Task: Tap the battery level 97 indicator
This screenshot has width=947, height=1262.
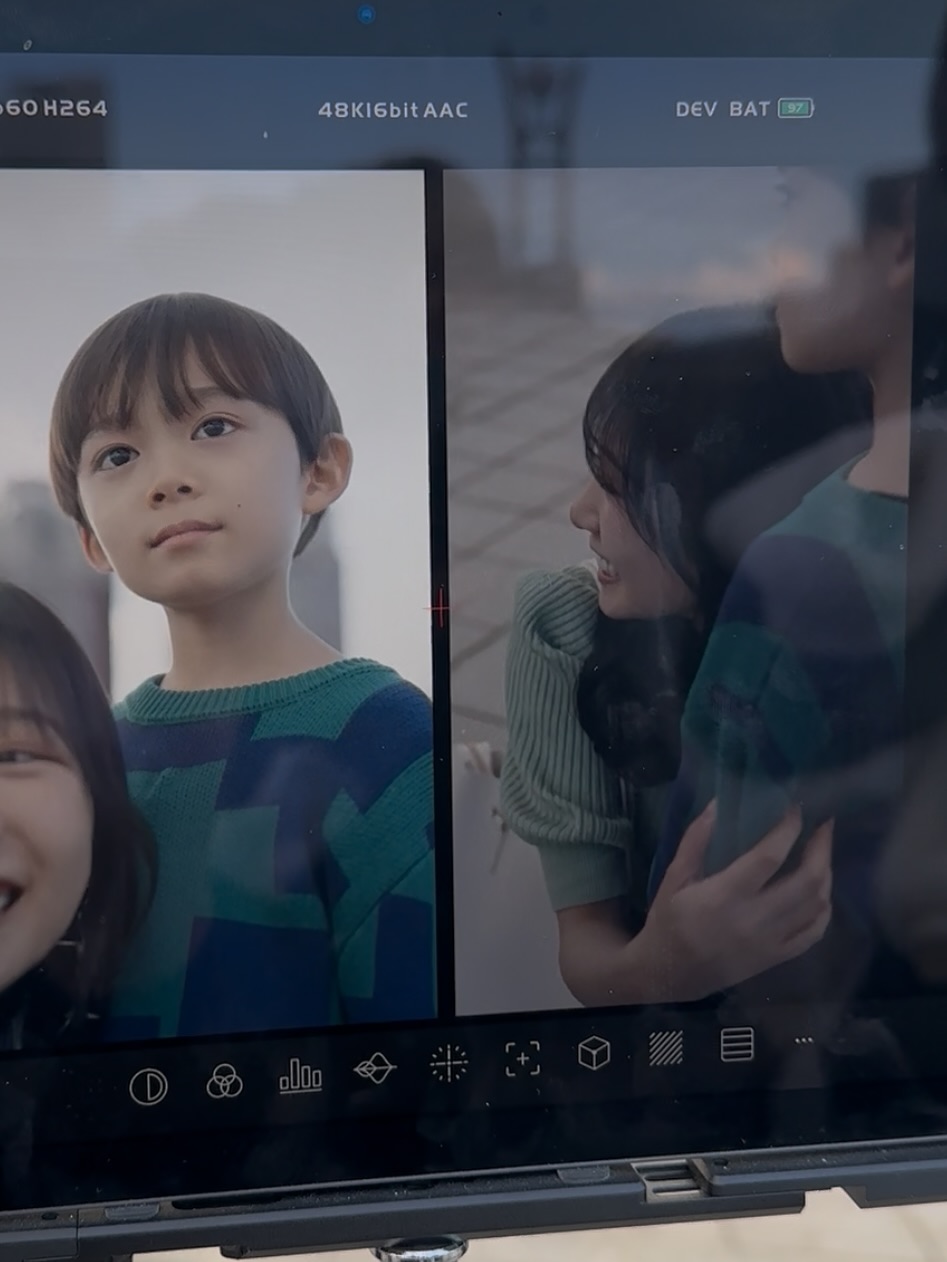Action: (x=796, y=108)
